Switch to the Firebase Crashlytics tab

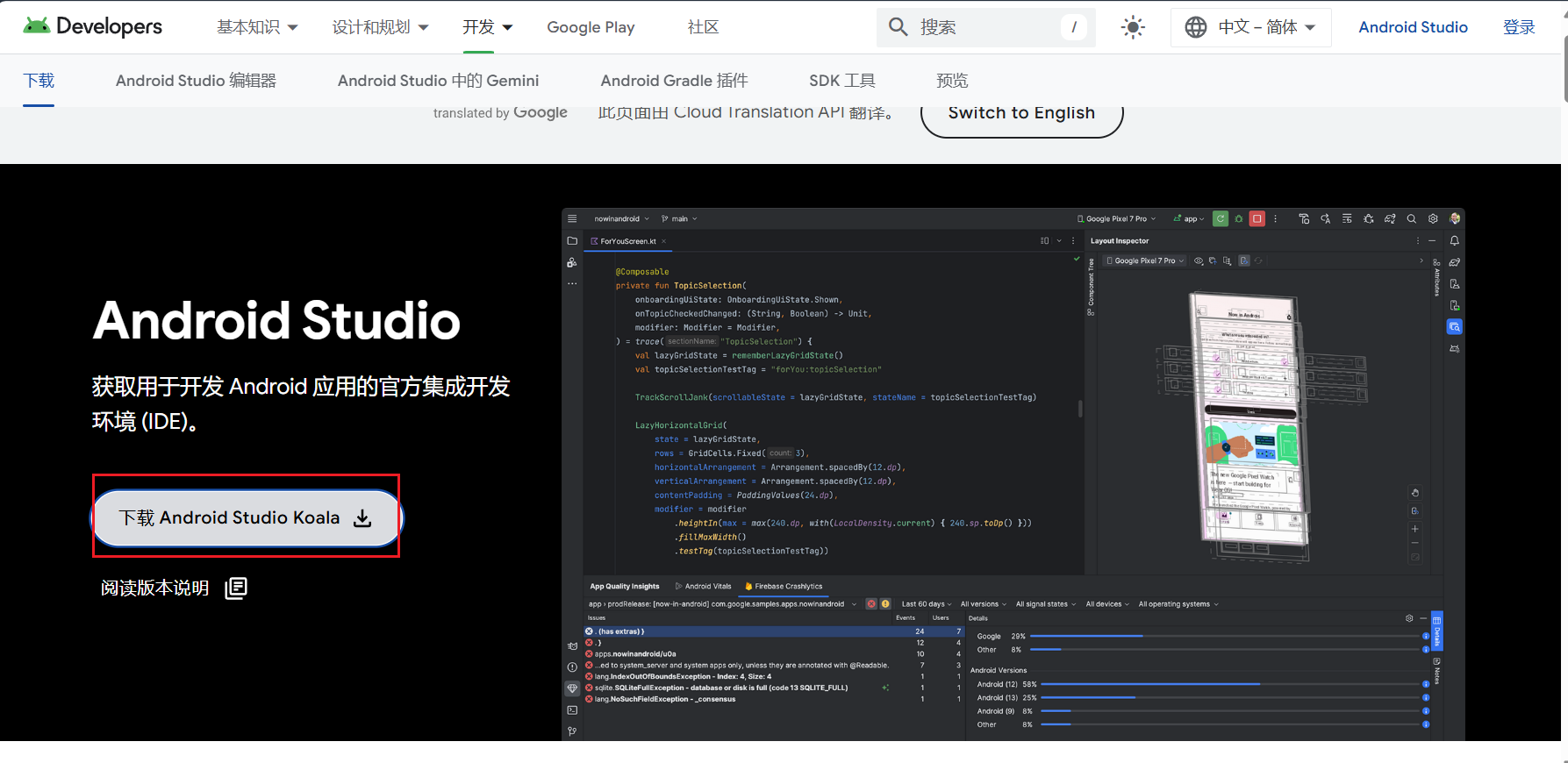click(x=784, y=586)
